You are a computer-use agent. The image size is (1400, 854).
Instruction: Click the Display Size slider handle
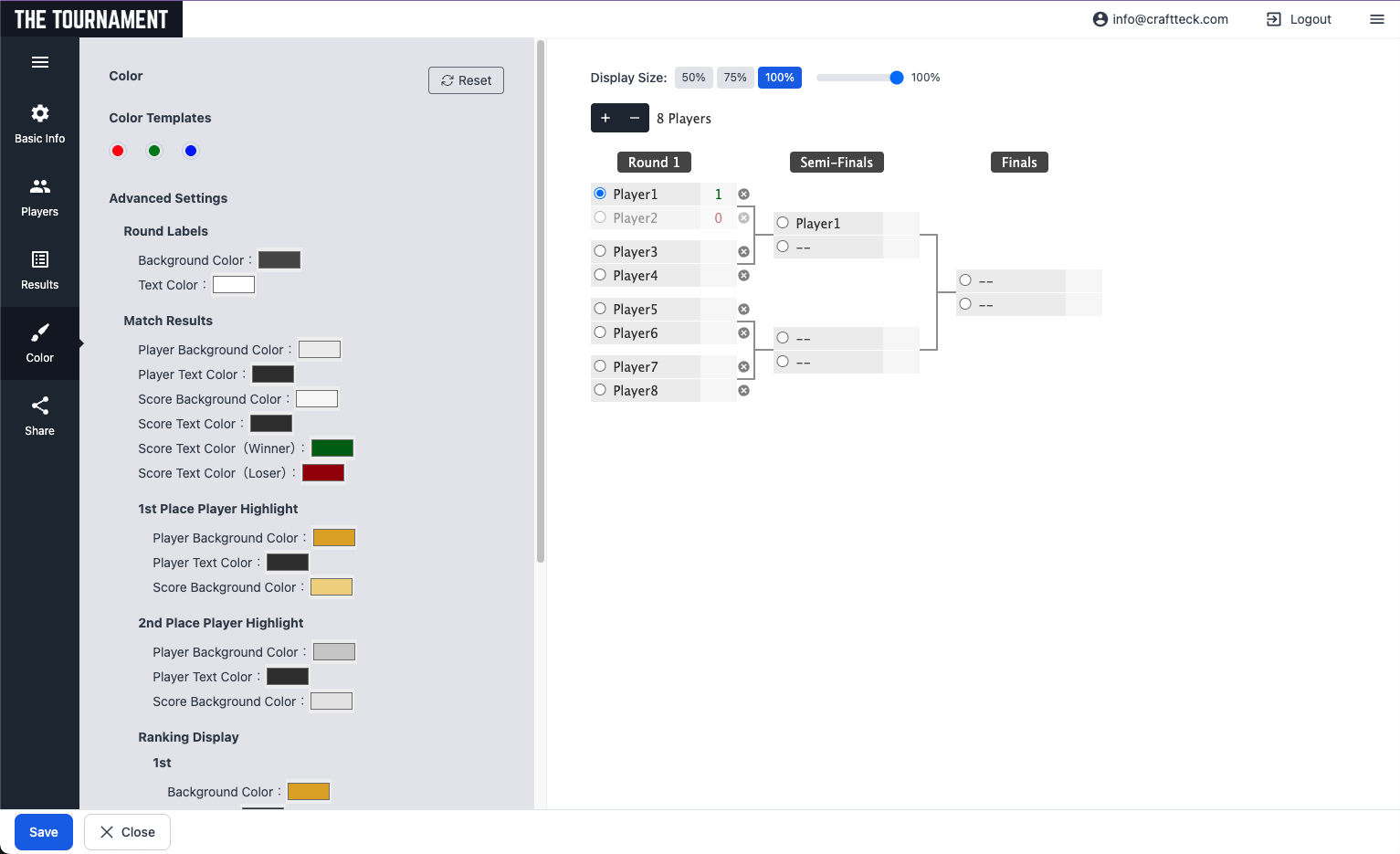click(x=897, y=78)
